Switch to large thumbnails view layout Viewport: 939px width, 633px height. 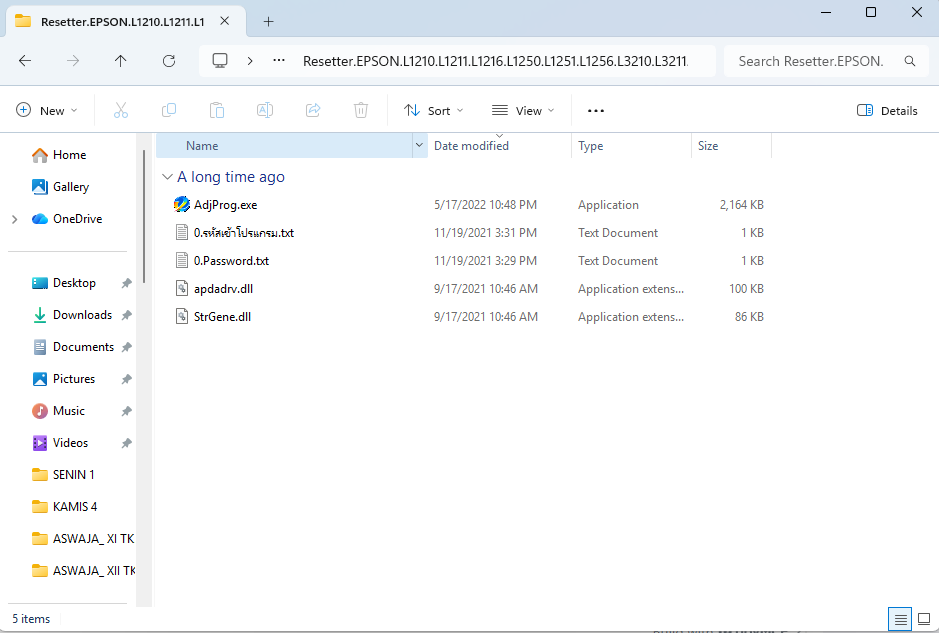922,619
